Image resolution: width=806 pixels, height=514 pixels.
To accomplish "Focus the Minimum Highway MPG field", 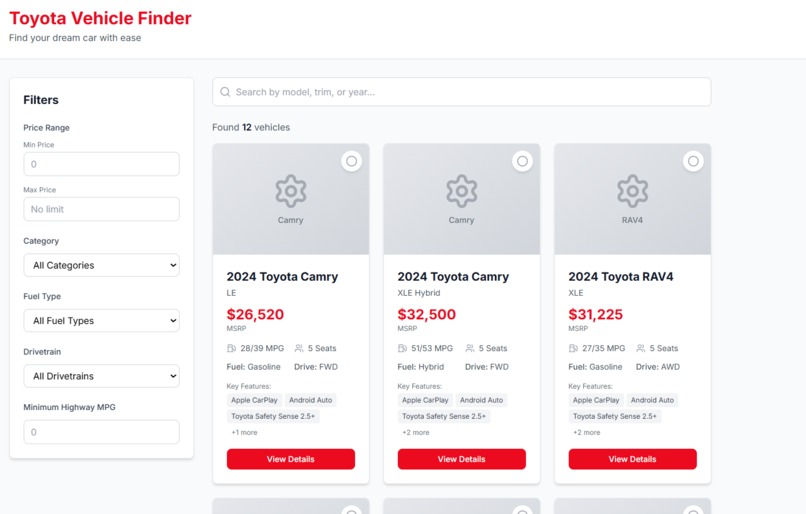I will tap(101, 432).
